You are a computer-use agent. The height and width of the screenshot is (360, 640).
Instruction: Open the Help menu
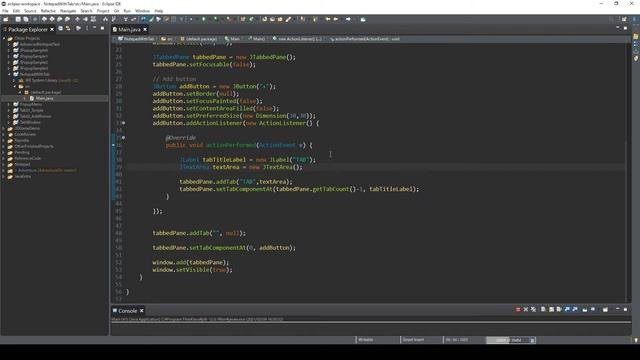point(159,11)
